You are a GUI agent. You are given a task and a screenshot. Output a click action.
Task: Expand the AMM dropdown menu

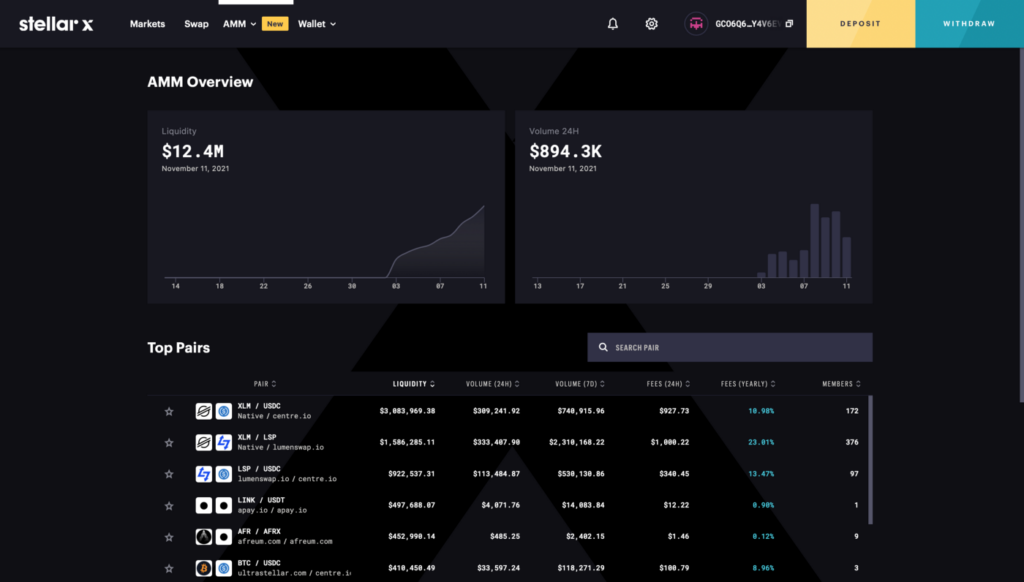240,24
